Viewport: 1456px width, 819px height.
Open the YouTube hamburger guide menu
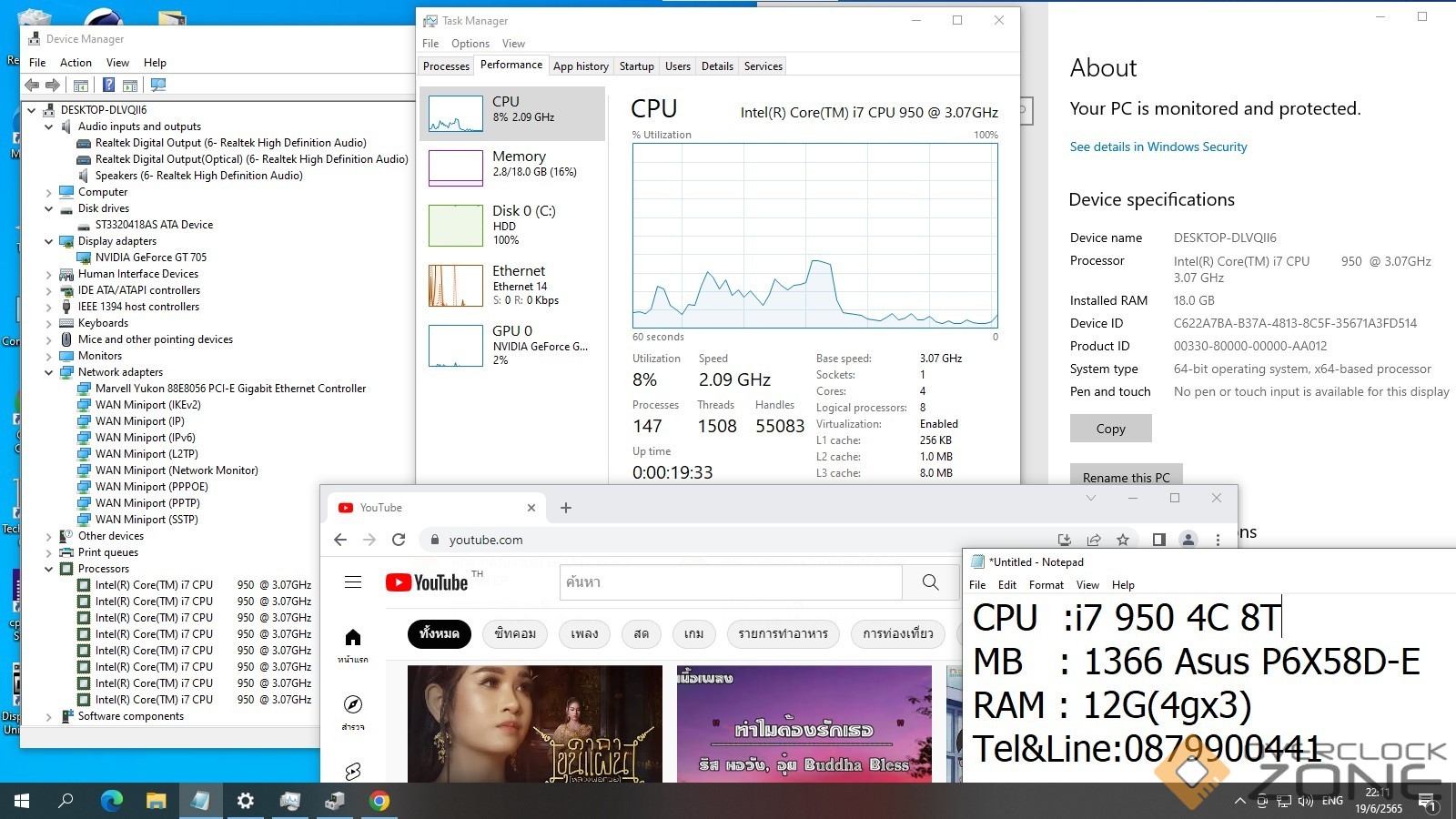(x=353, y=582)
